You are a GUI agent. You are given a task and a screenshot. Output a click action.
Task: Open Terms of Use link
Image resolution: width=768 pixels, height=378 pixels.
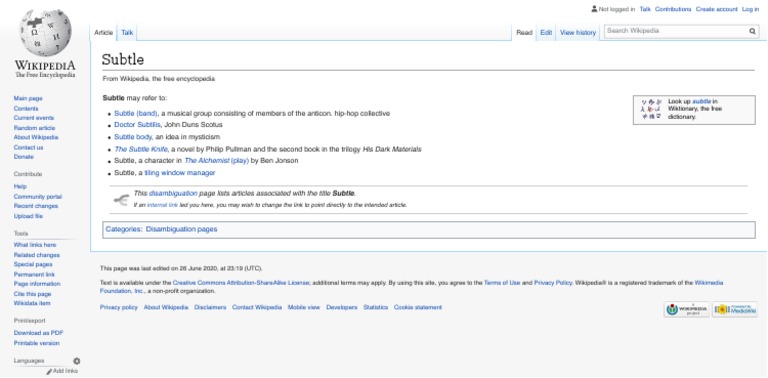coord(502,283)
